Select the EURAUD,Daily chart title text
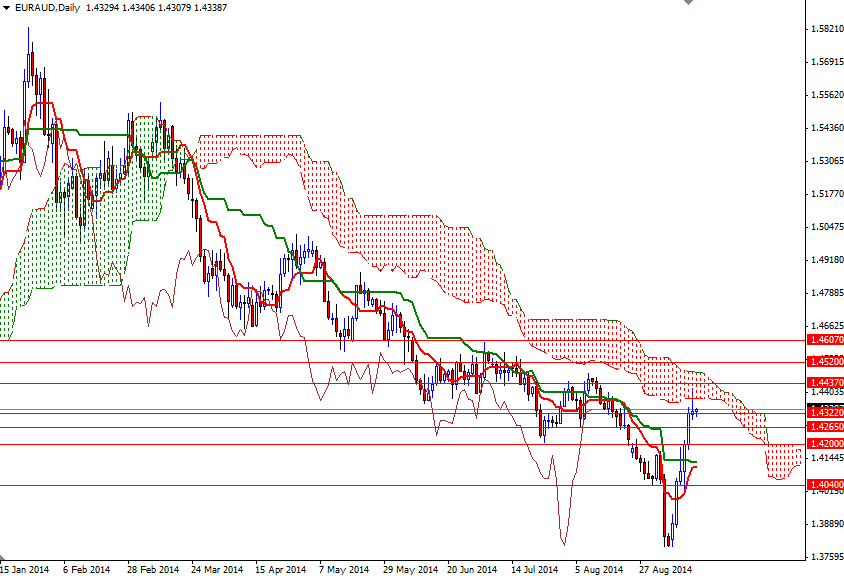 (x=45, y=8)
